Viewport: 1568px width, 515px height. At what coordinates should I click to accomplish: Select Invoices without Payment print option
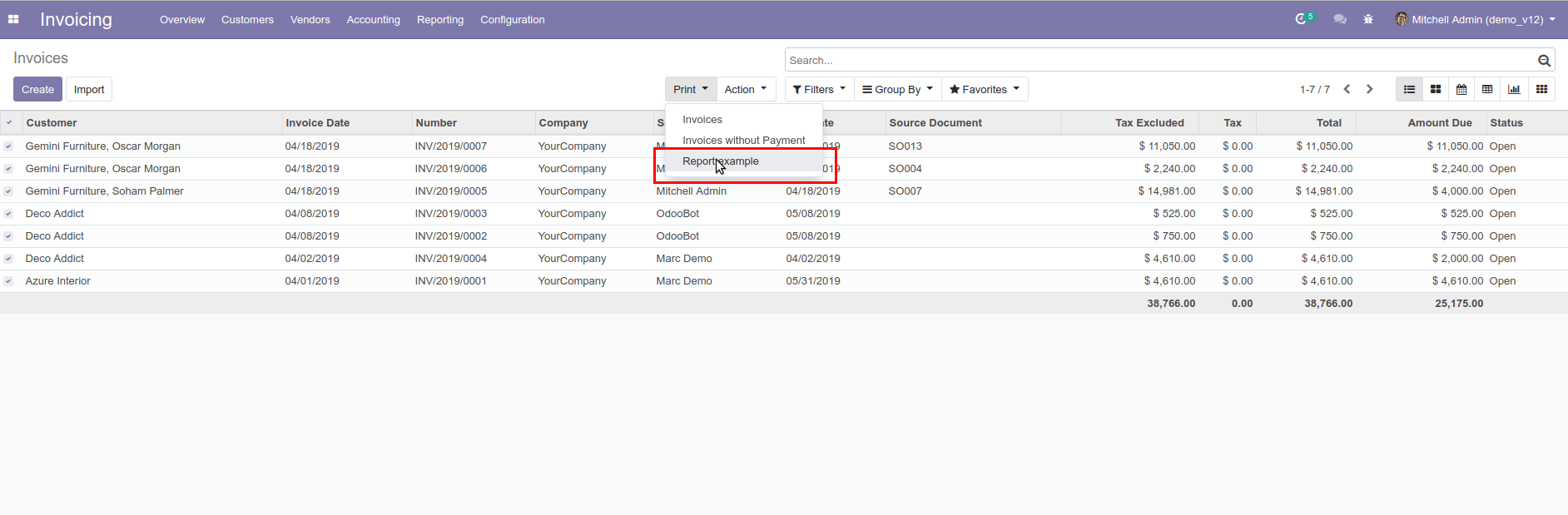click(x=744, y=141)
